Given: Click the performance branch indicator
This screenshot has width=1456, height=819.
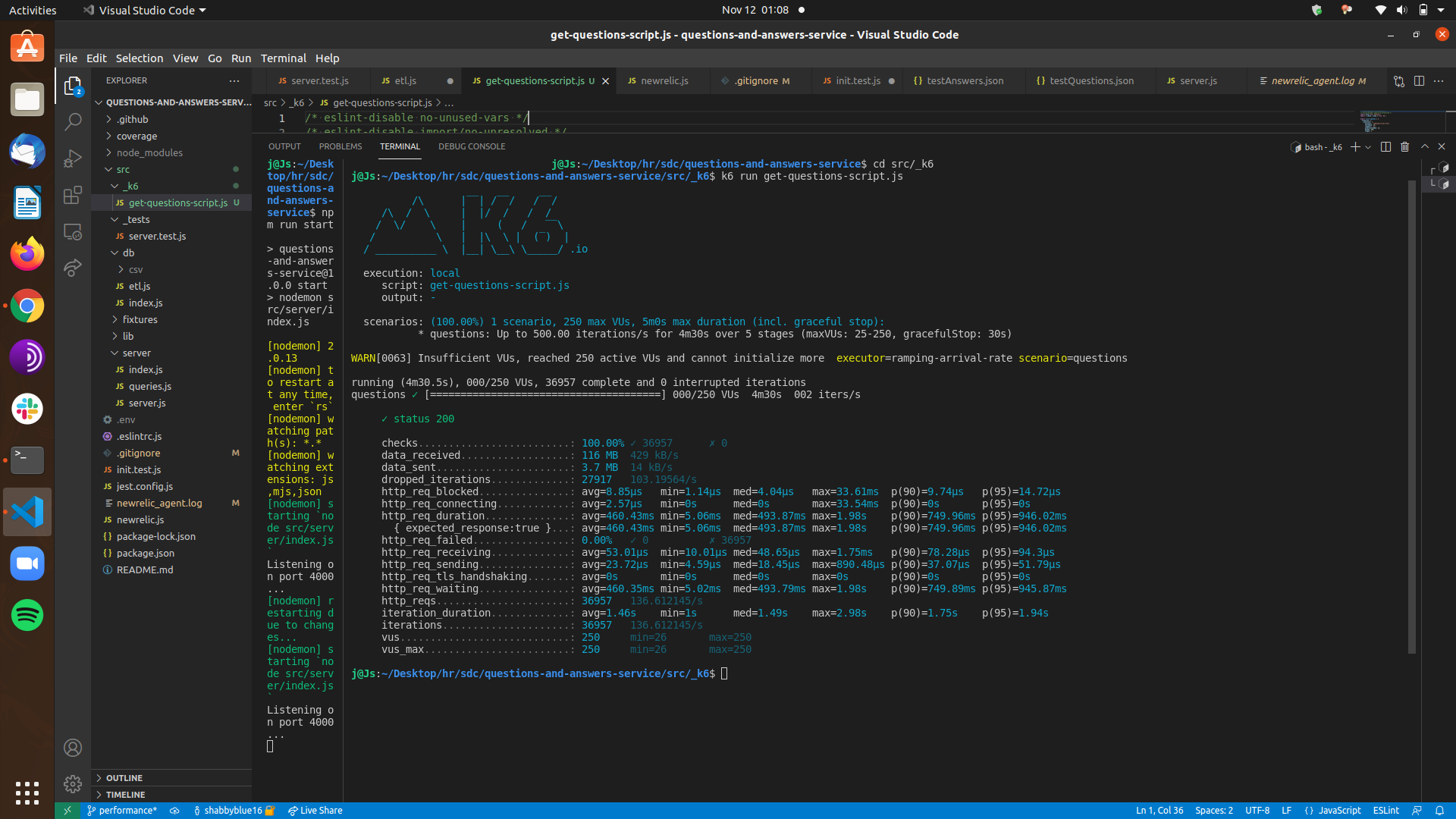Looking at the screenshot, I should click(x=121, y=811).
